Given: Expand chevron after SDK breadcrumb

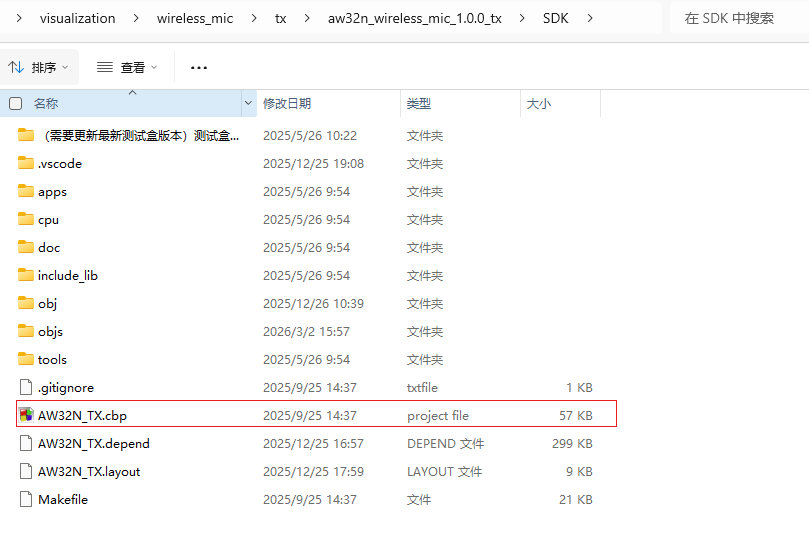Looking at the screenshot, I should click(590, 18).
